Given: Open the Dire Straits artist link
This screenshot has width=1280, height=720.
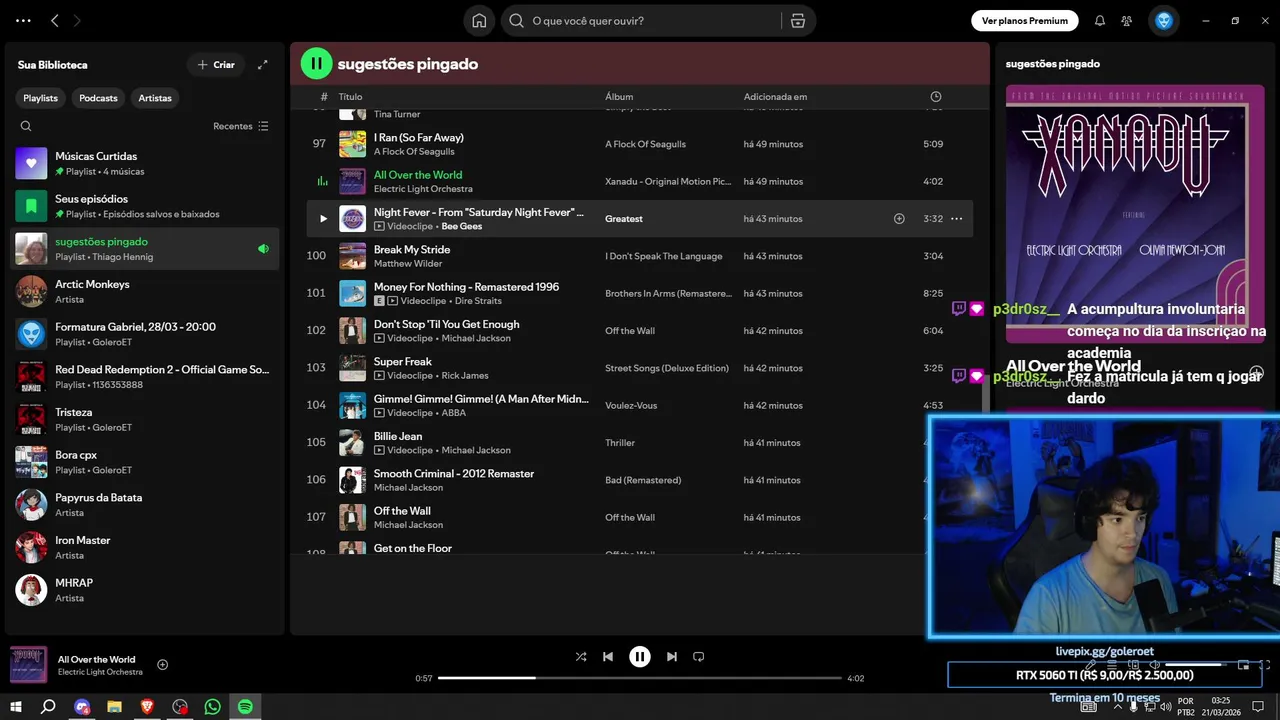Looking at the screenshot, I should (x=480, y=300).
